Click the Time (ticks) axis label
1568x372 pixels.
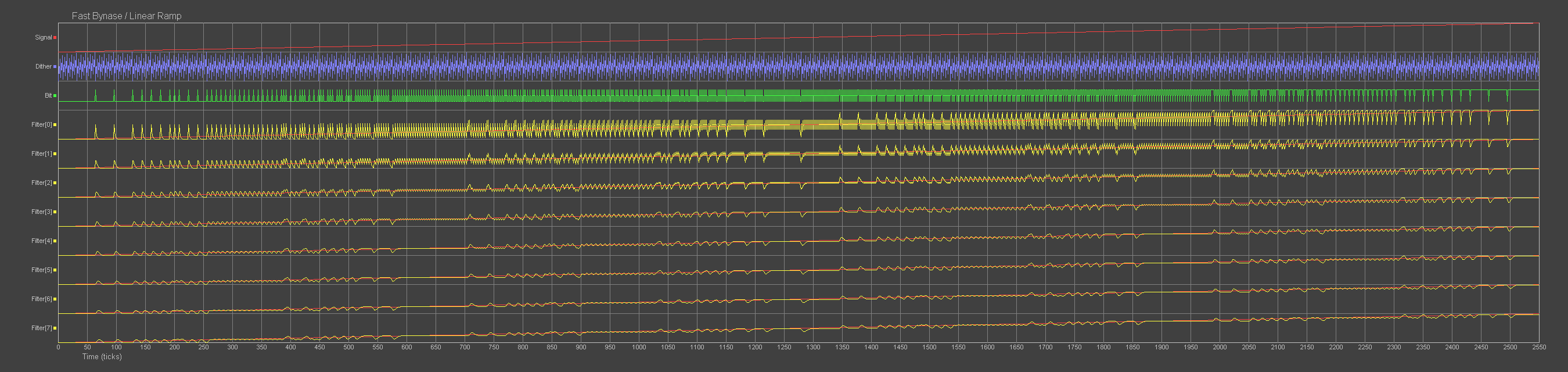pos(102,357)
